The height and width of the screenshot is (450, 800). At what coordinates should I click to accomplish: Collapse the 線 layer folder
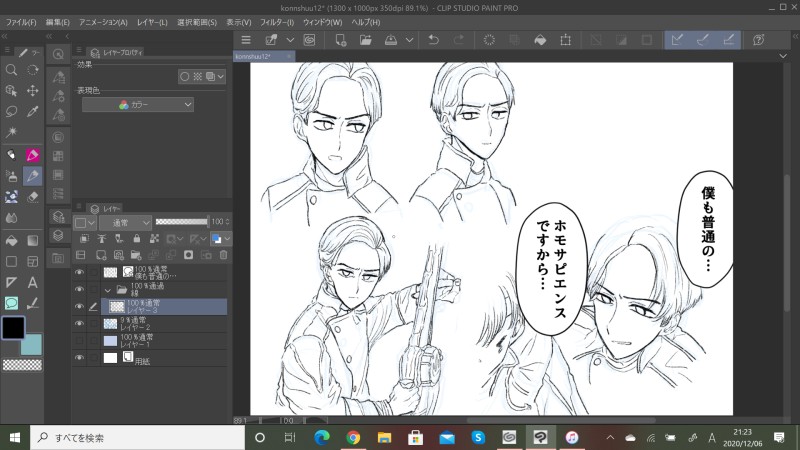click(x=108, y=290)
